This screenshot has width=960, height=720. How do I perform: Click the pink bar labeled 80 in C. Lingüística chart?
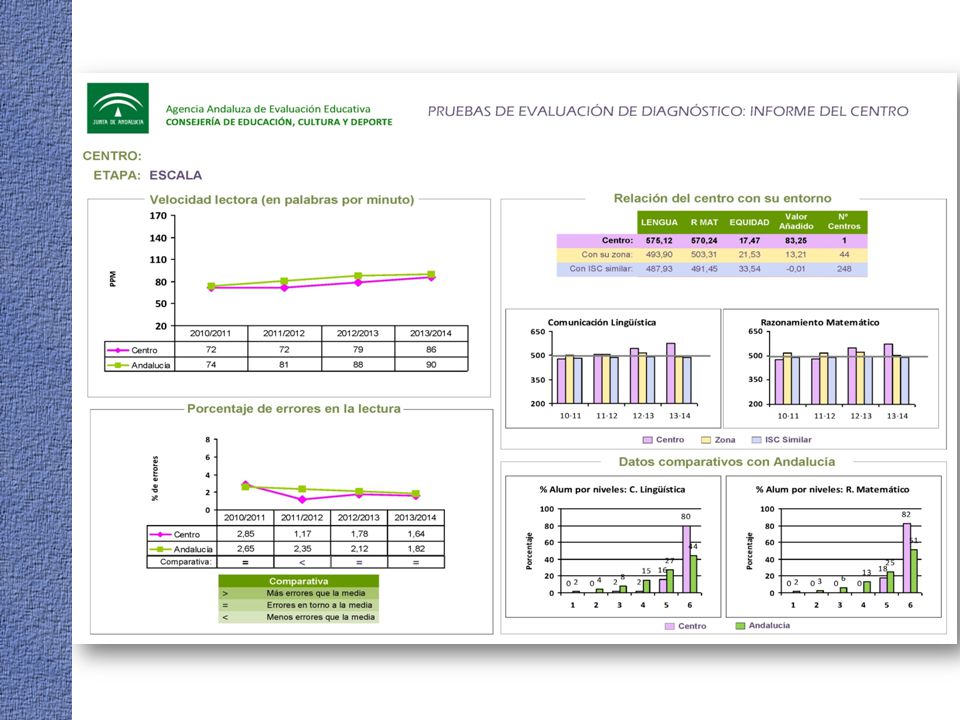(x=686, y=559)
